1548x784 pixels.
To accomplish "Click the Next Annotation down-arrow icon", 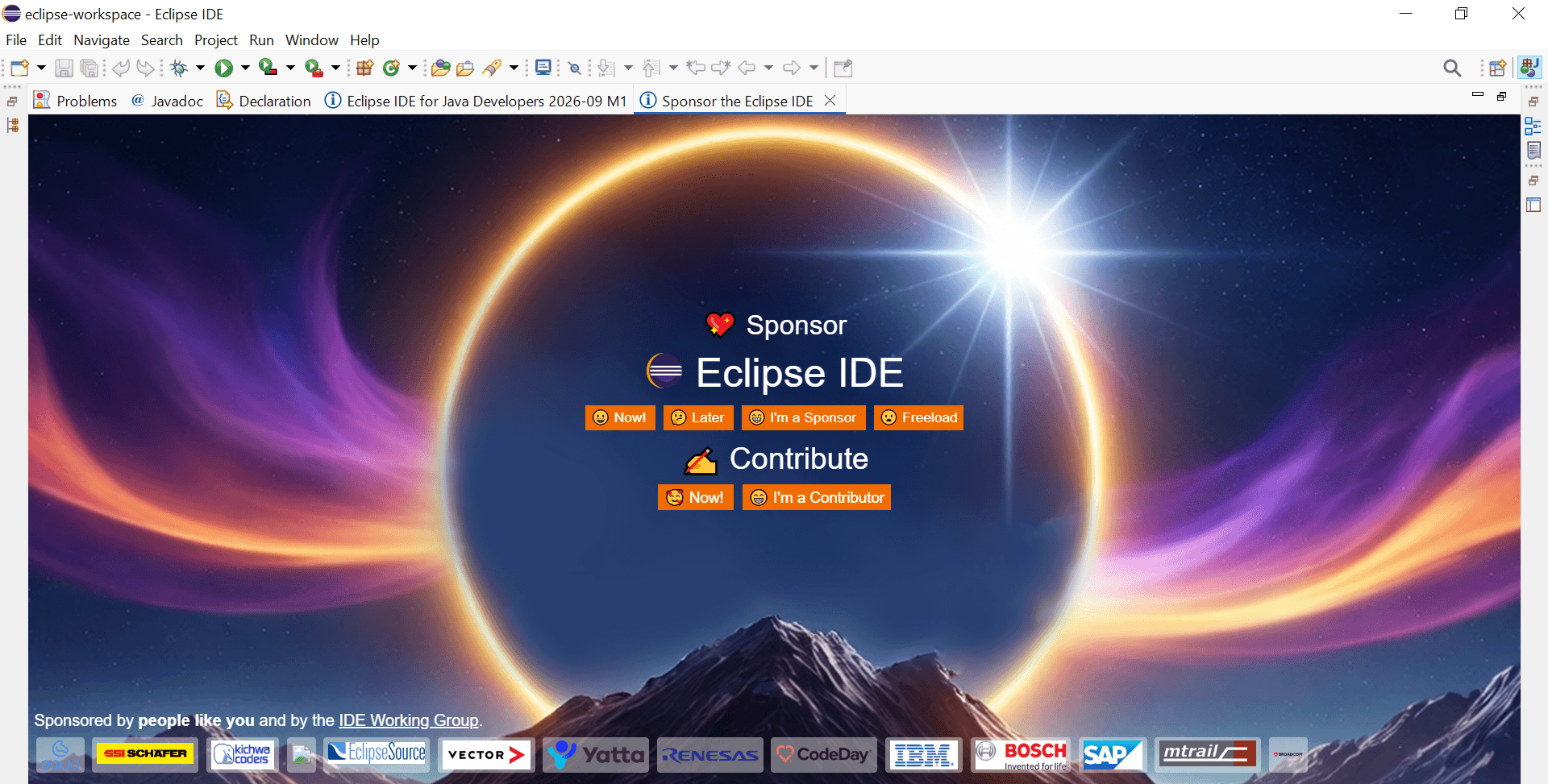I will click(x=607, y=68).
